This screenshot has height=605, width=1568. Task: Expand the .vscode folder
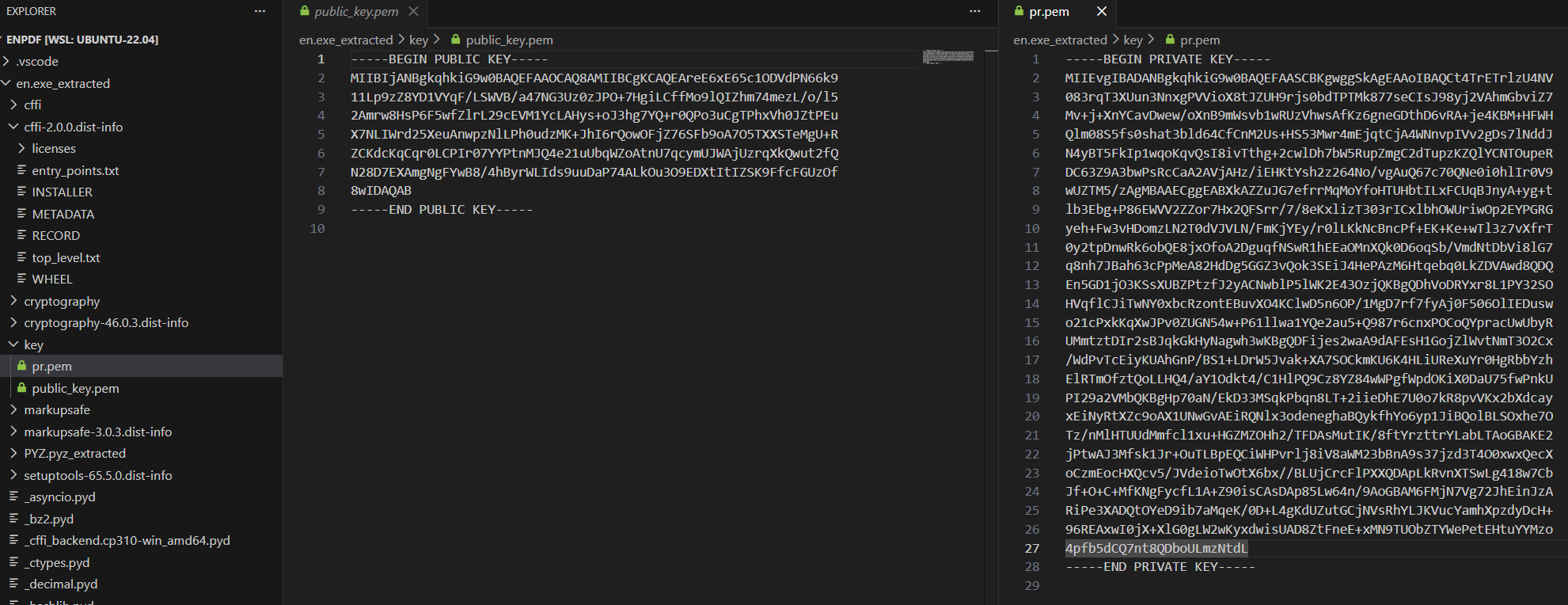click(x=6, y=61)
